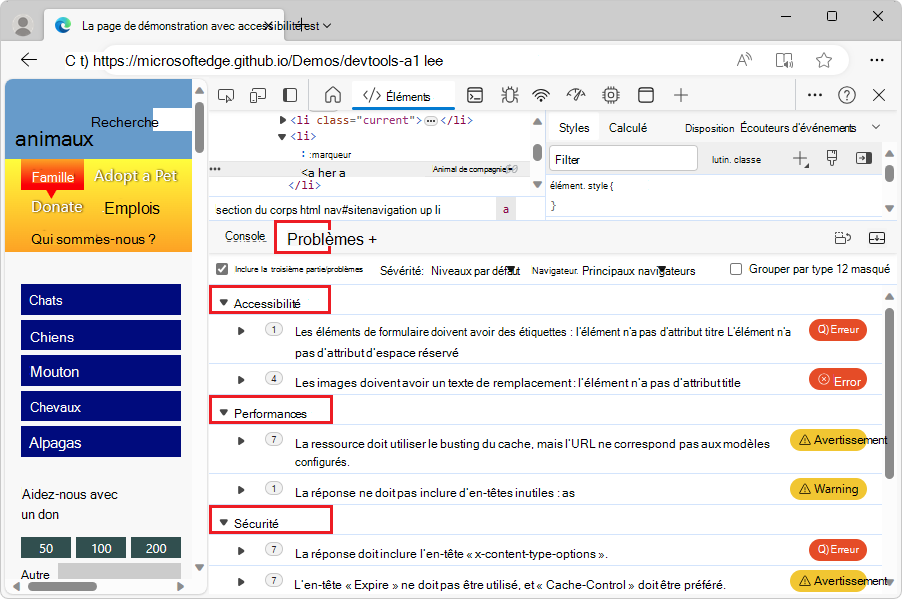Image resolution: width=902 pixels, height=599 pixels.
Task: Add more tools with plus icon
Action: [x=681, y=95]
